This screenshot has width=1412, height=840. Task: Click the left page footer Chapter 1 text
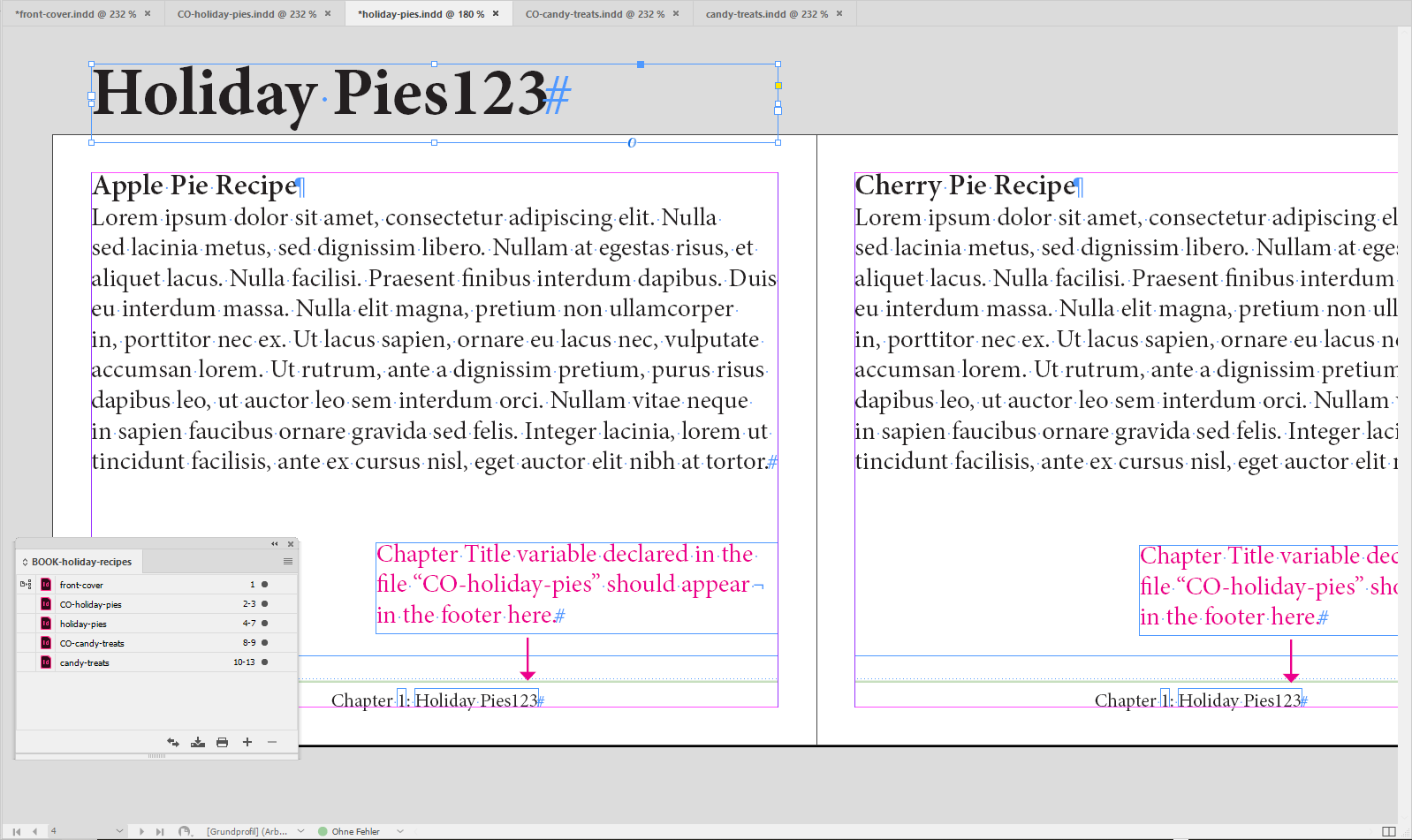click(x=435, y=700)
